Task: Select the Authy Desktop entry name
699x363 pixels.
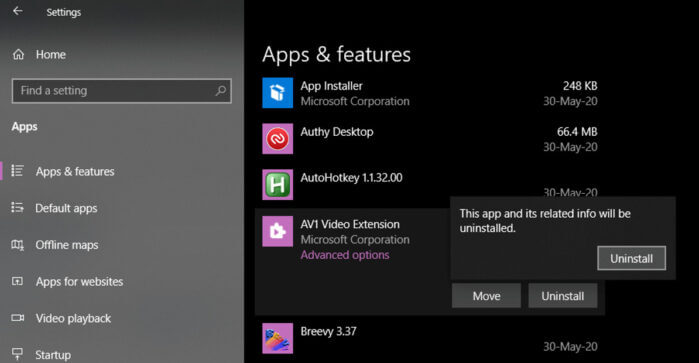Action: 337,132
